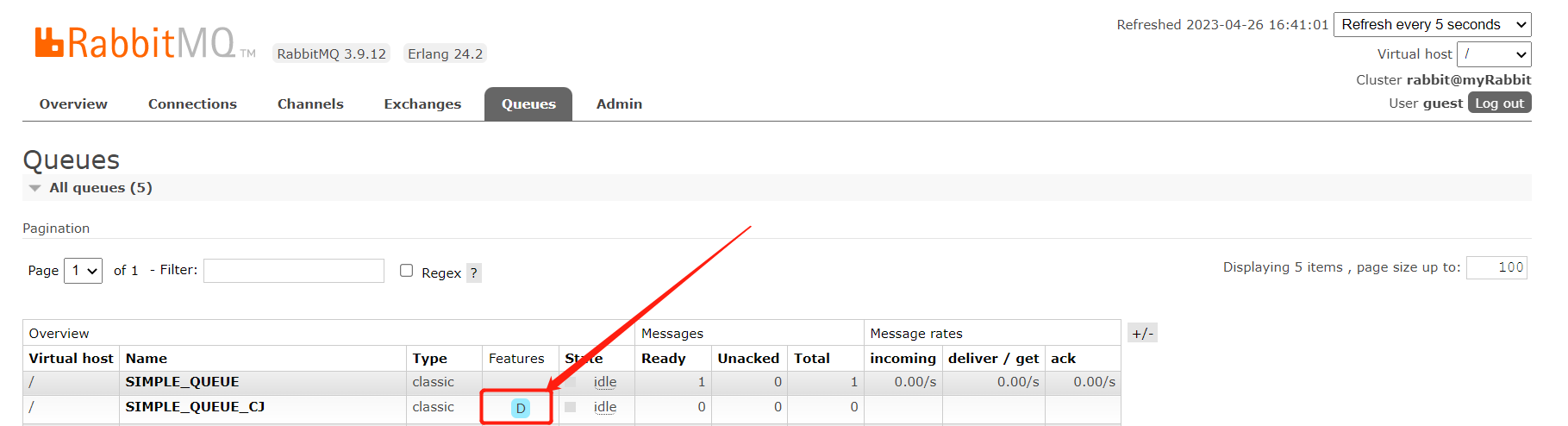1568x426 pixels.
Task: Open the Page number dropdown
Action: (84, 271)
